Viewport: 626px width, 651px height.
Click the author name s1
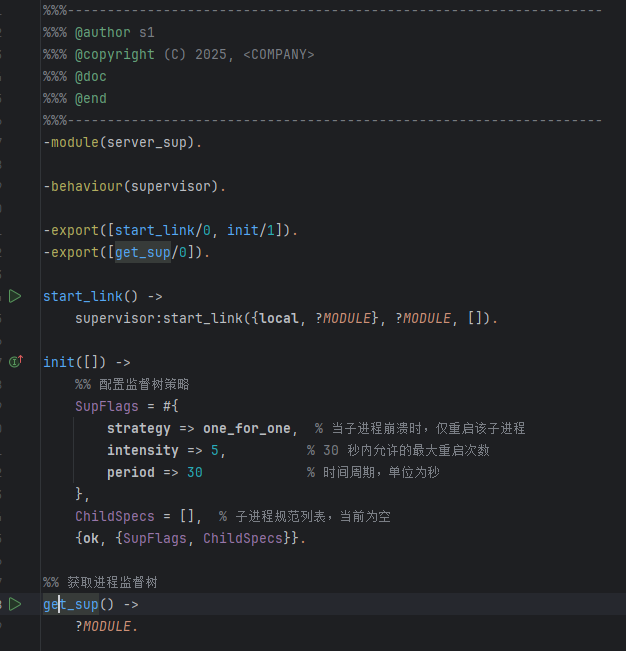click(147, 32)
